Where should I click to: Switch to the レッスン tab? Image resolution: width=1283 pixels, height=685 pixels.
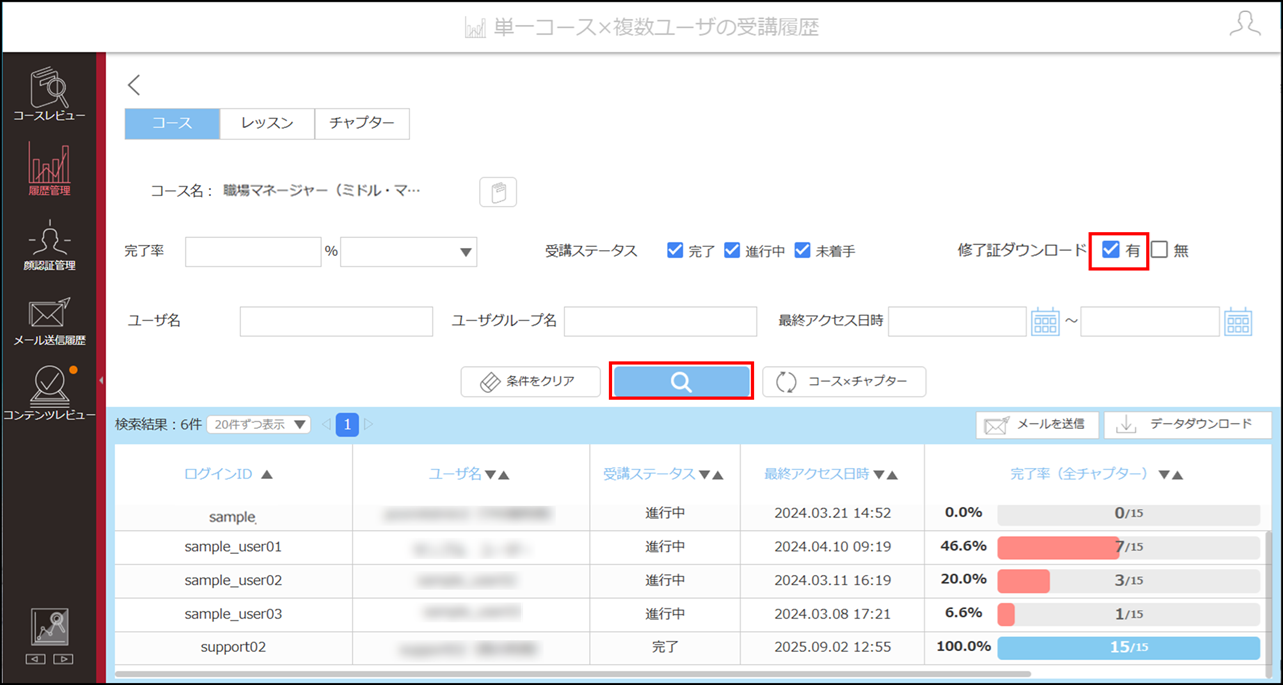[267, 124]
